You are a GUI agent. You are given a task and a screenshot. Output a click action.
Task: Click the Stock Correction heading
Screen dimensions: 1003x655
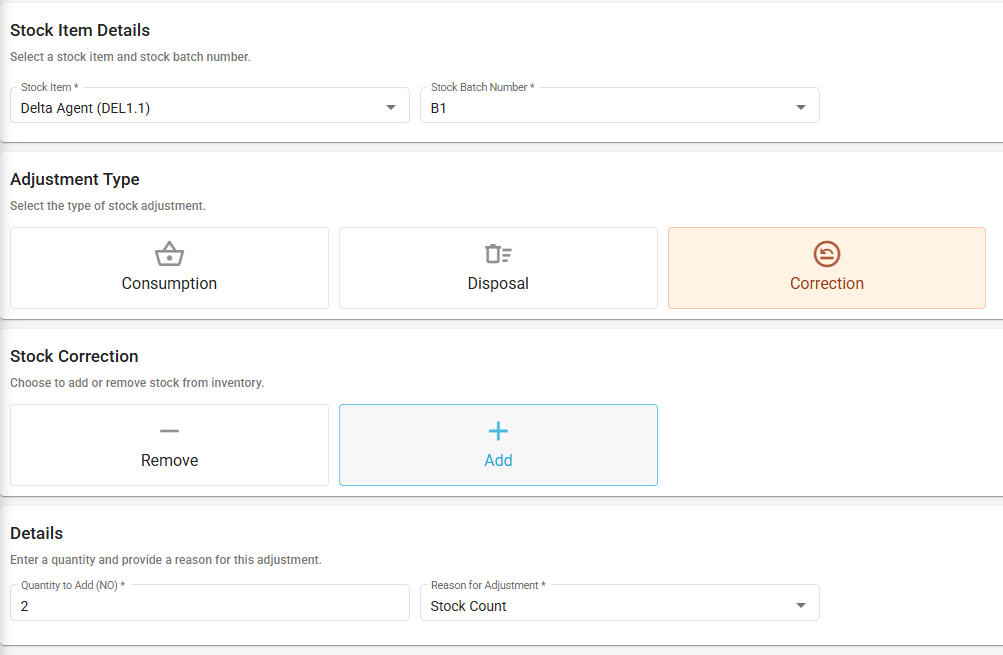[x=74, y=356]
